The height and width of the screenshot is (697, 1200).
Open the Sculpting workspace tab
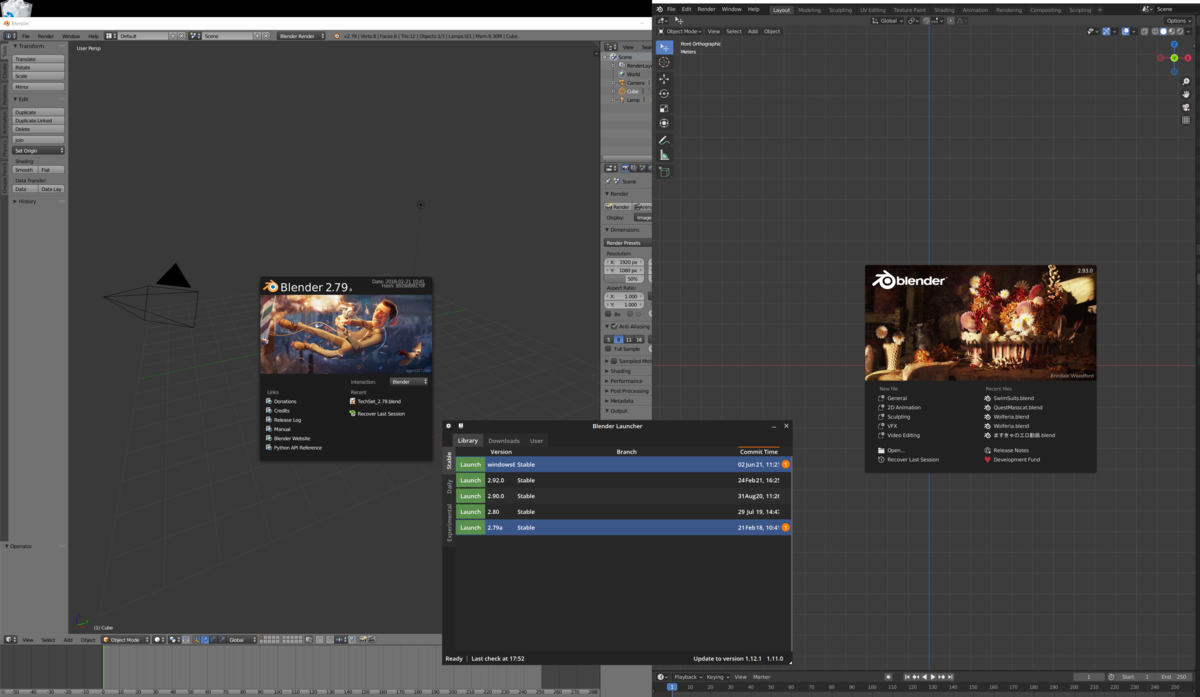coord(840,10)
